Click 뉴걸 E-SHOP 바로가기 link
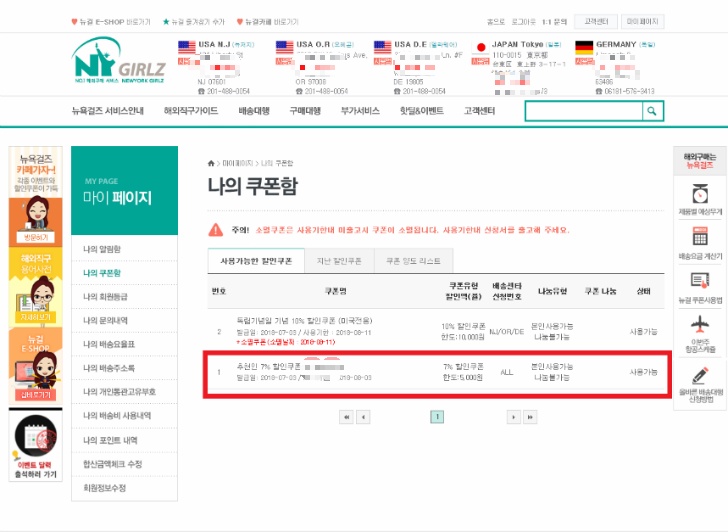 pyautogui.click(x=111, y=22)
